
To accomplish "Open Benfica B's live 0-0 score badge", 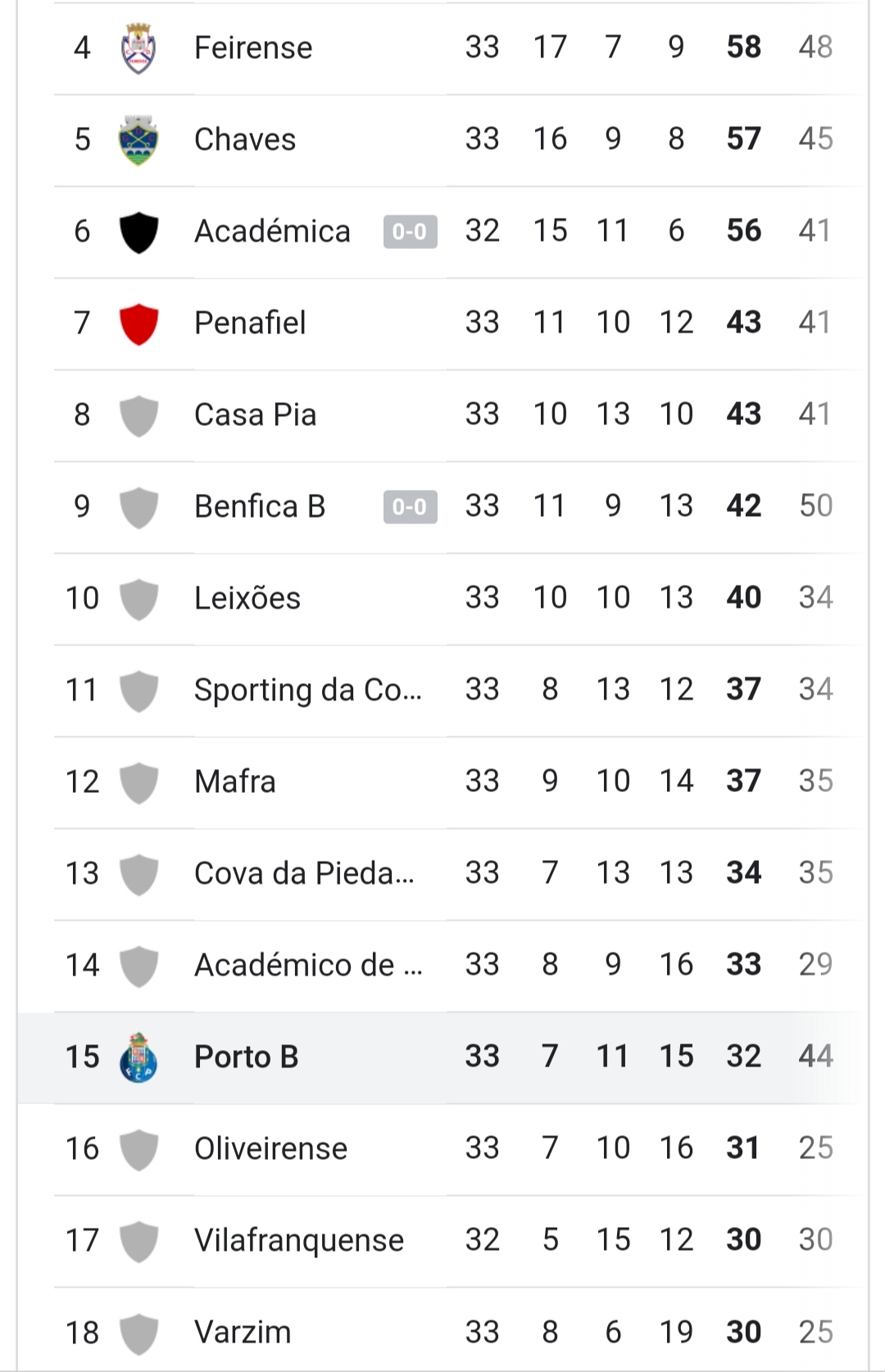I will pos(410,507).
